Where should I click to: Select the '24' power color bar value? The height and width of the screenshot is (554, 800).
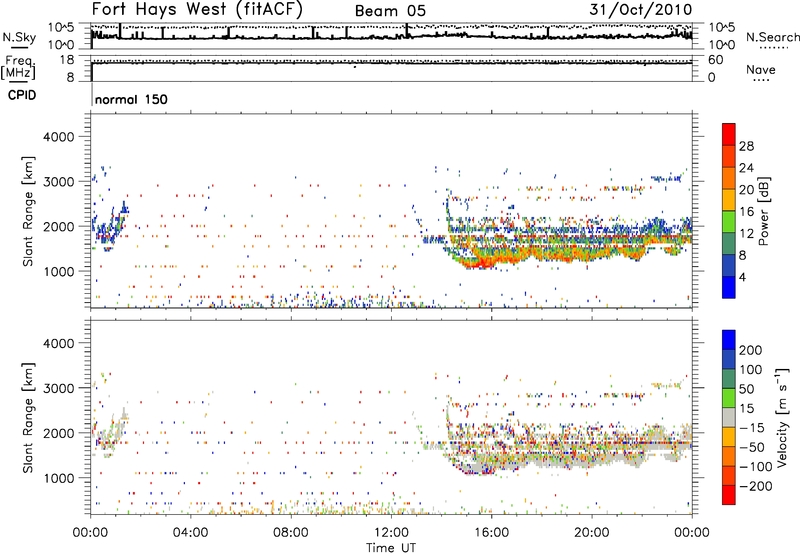tap(746, 168)
